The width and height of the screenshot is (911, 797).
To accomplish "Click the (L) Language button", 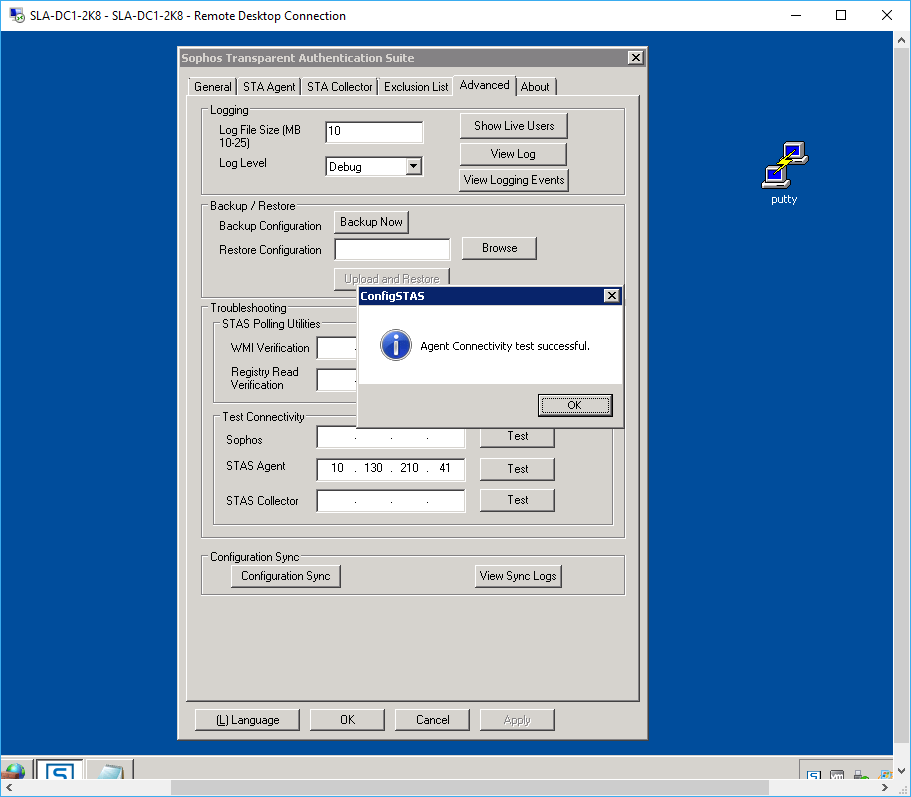I will click(x=248, y=720).
